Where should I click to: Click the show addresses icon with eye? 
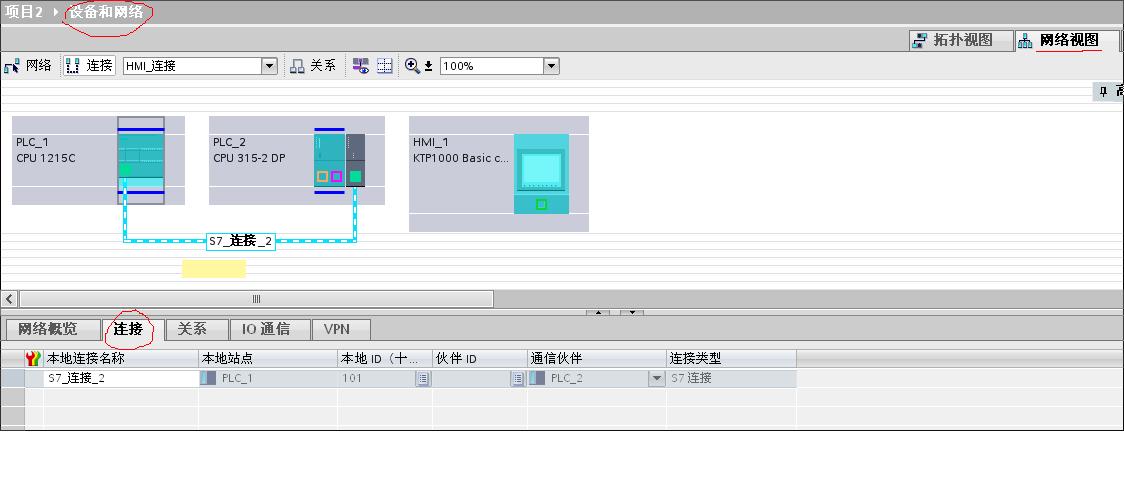[x=361, y=66]
